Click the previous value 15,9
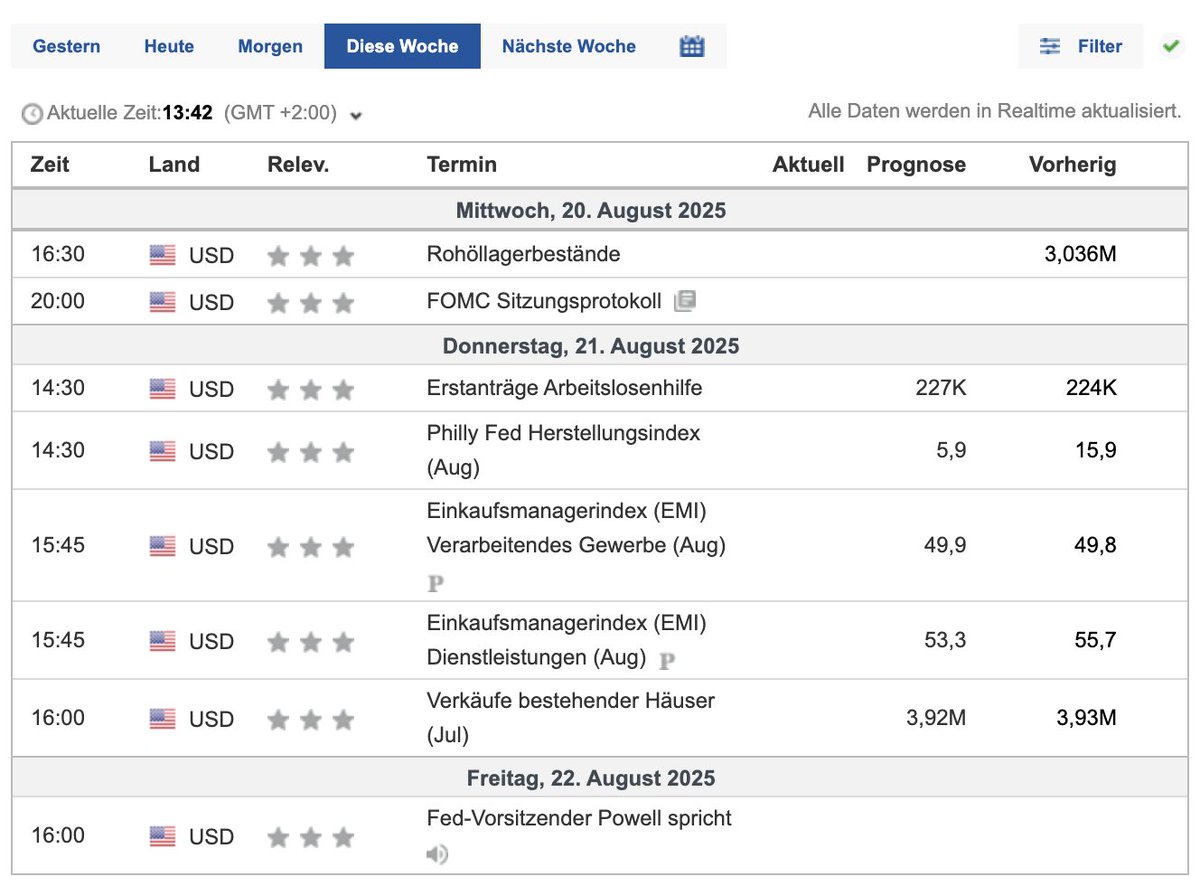Viewport: 1200px width, 886px height. [1096, 450]
